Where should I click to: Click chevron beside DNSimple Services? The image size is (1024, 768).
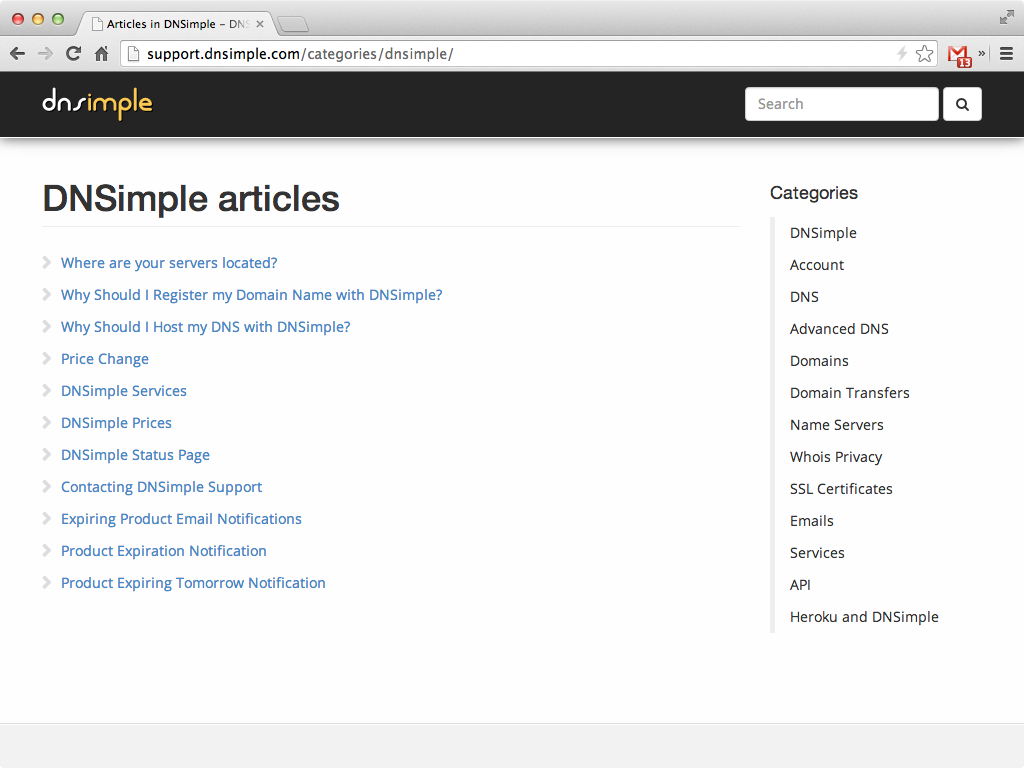[46, 391]
